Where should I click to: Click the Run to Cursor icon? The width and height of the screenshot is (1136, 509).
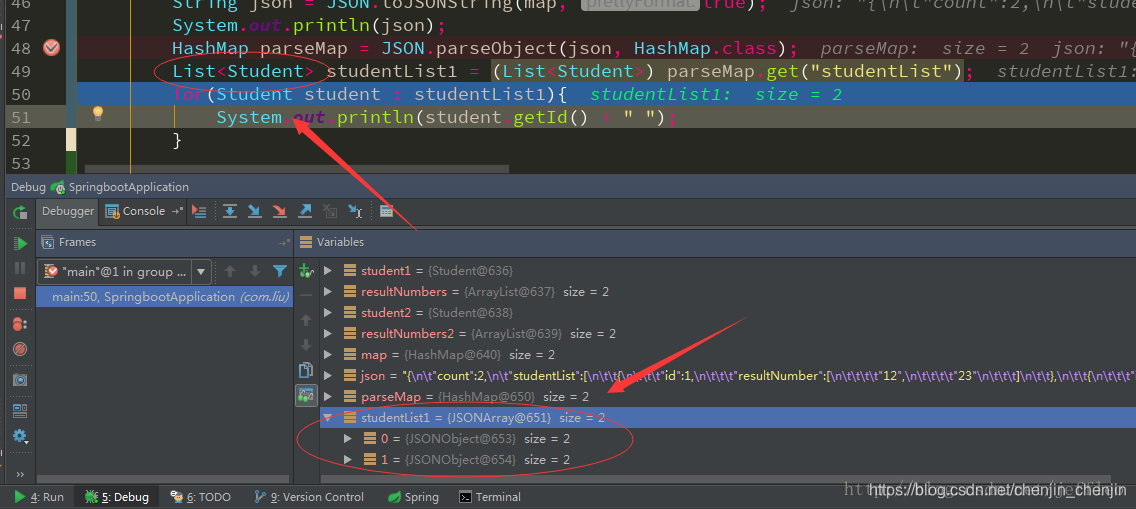(355, 211)
